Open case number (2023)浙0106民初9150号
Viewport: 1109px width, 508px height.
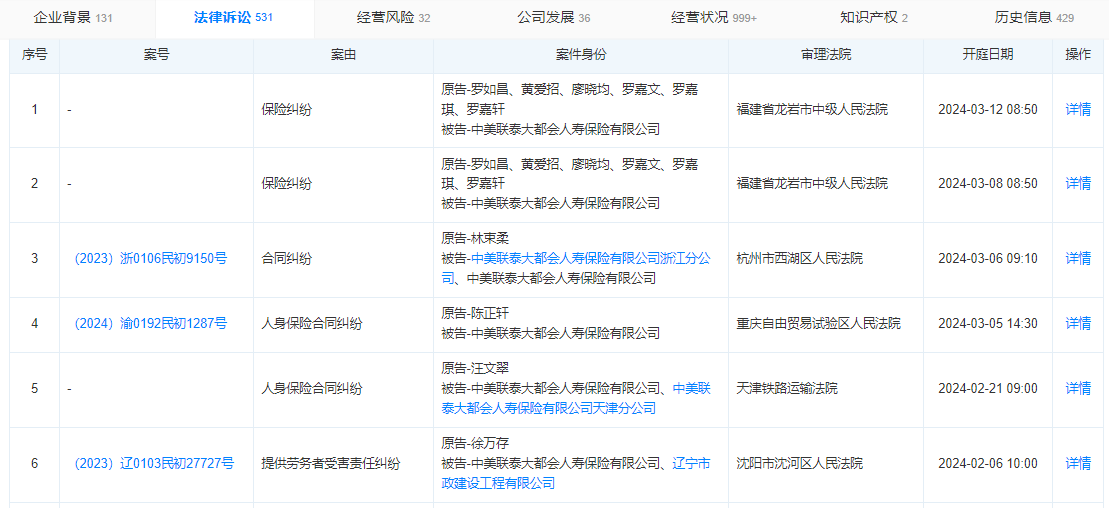coord(151,258)
